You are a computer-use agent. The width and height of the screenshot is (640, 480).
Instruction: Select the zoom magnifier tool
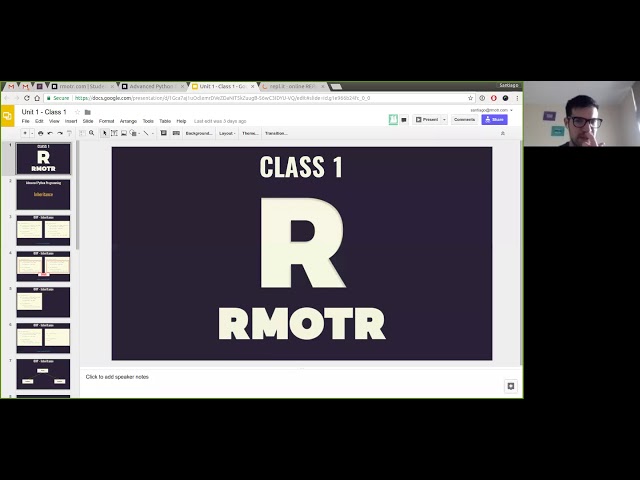[x=92, y=133]
